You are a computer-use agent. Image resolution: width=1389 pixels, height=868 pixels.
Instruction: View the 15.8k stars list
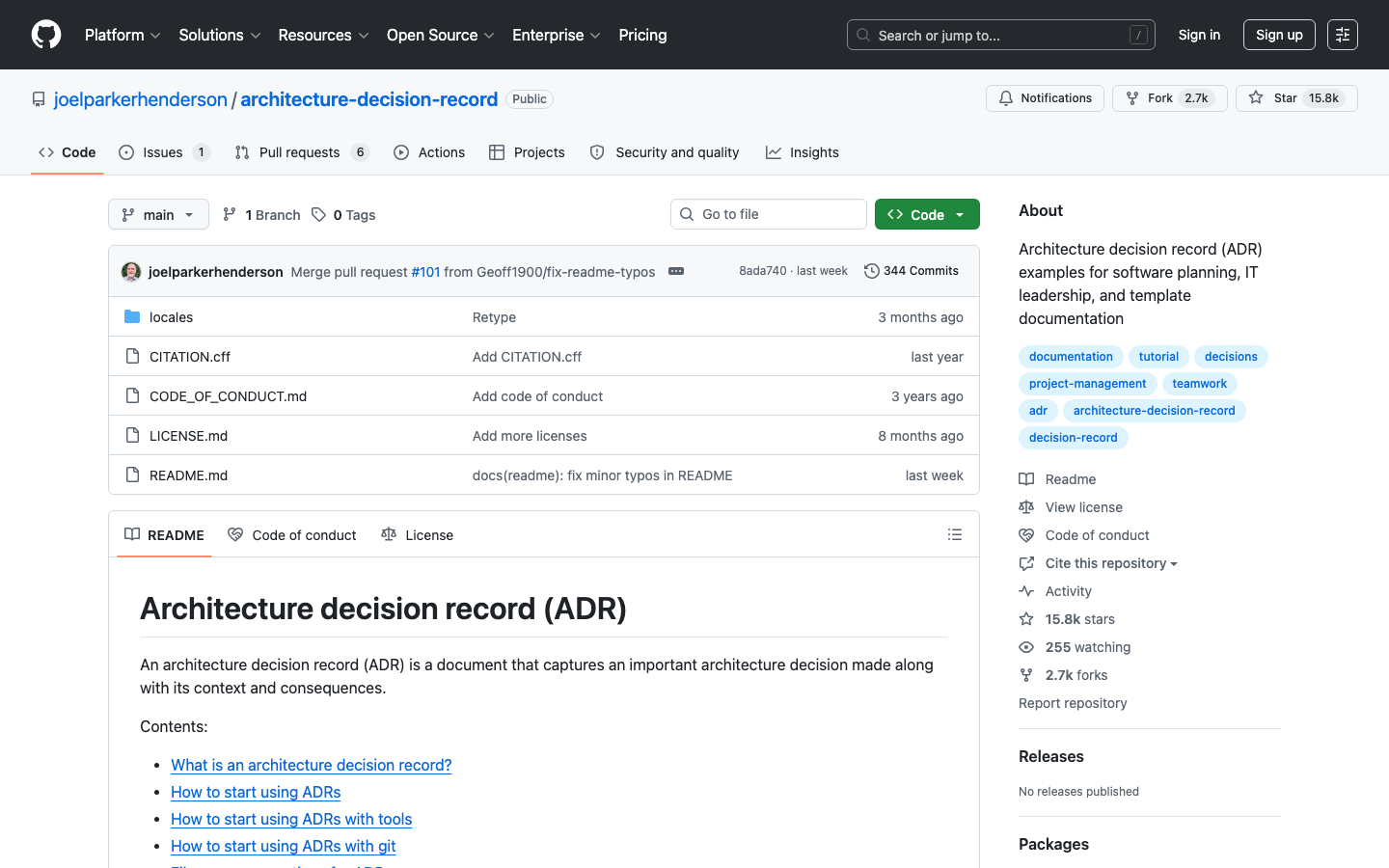click(x=1067, y=619)
